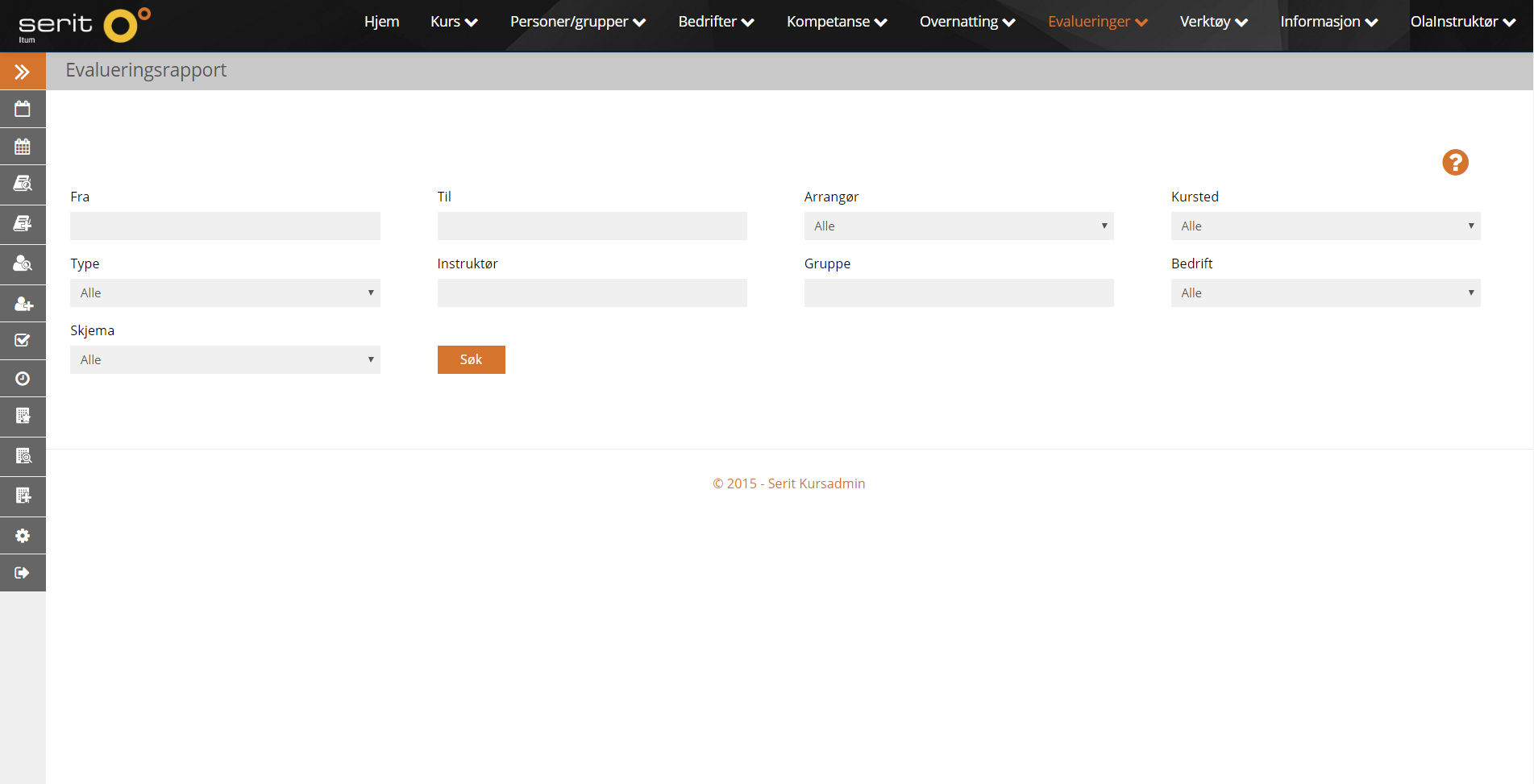Expand the Overnatting menu
The width and height of the screenshot is (1534, 784).
[x=967, y=22]
